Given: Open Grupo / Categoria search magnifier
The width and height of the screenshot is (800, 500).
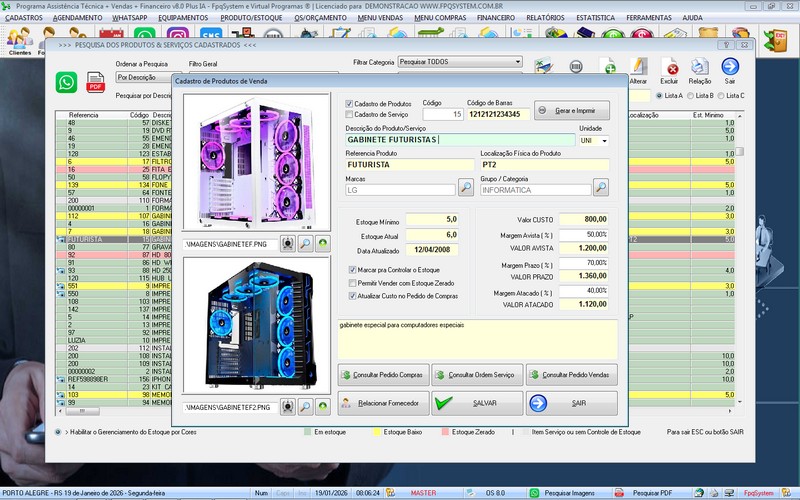Looking at the screenshot, I should click(600, 187).
